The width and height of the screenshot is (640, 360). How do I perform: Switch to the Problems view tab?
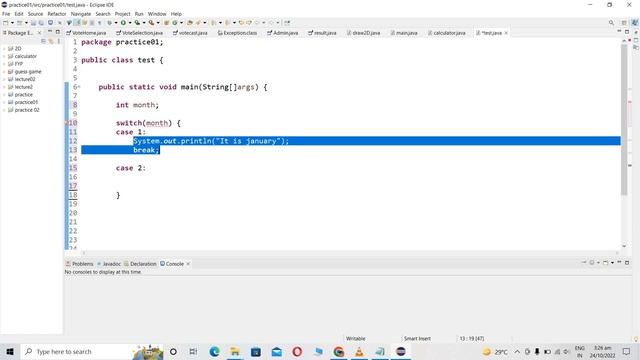point(80,264)
